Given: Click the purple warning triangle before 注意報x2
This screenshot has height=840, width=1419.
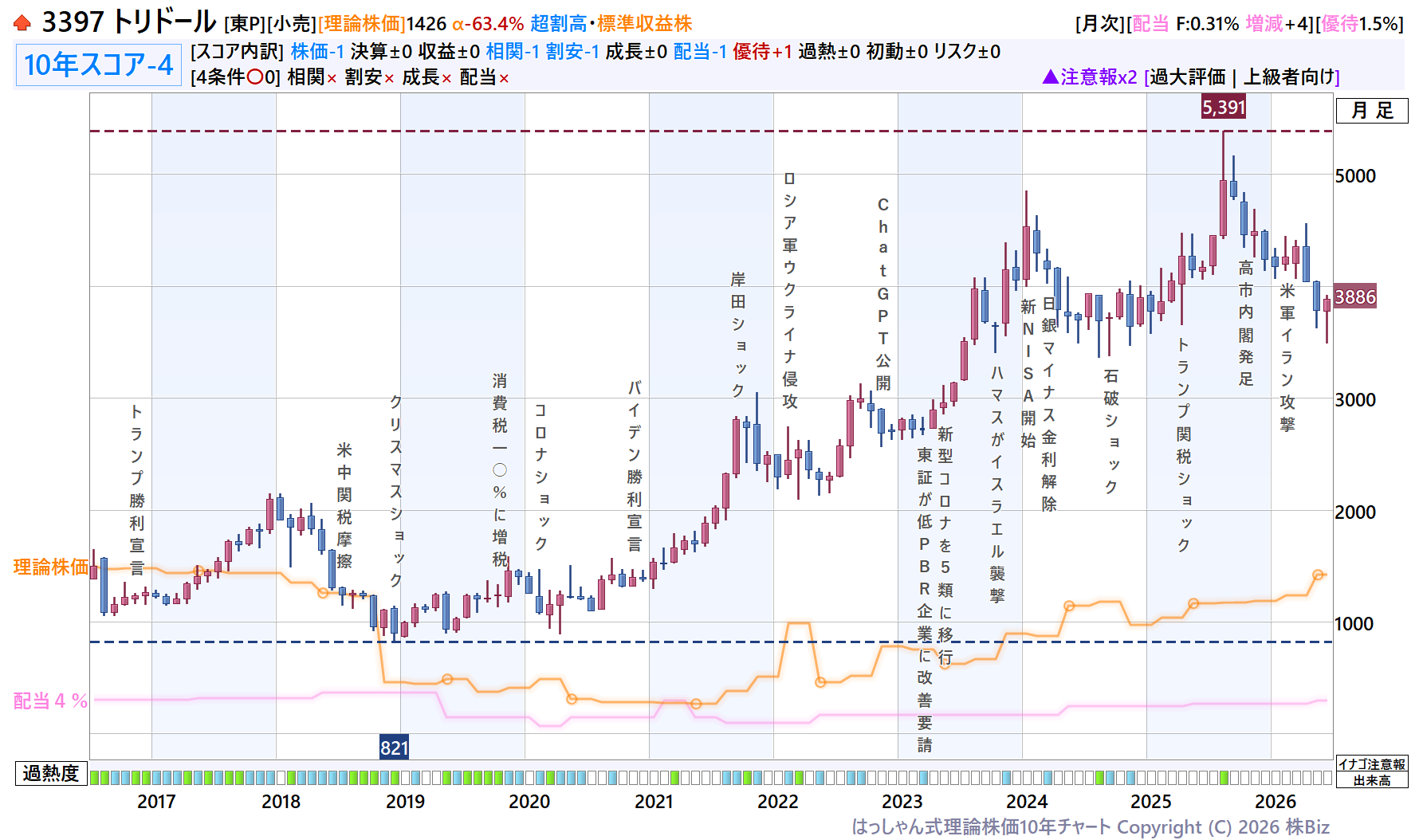Looking at the screenshot, I should pos(1050,77).
